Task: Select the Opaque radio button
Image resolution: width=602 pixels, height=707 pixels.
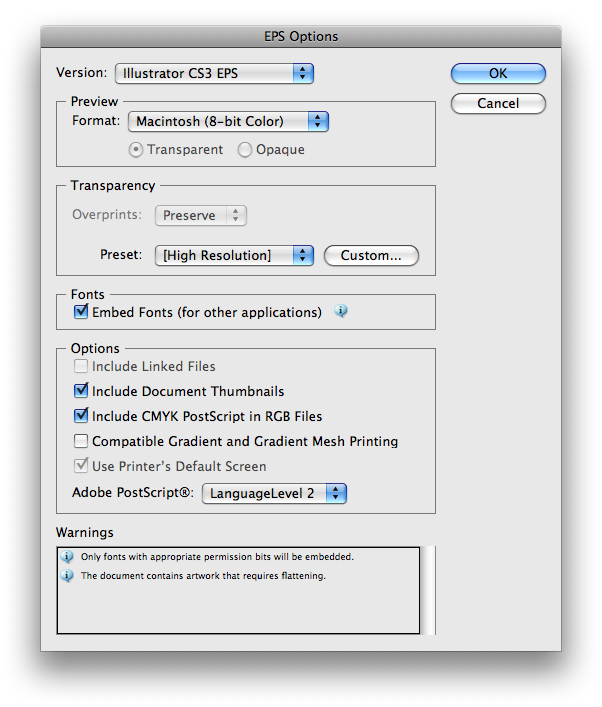Action: click(245, 150)
